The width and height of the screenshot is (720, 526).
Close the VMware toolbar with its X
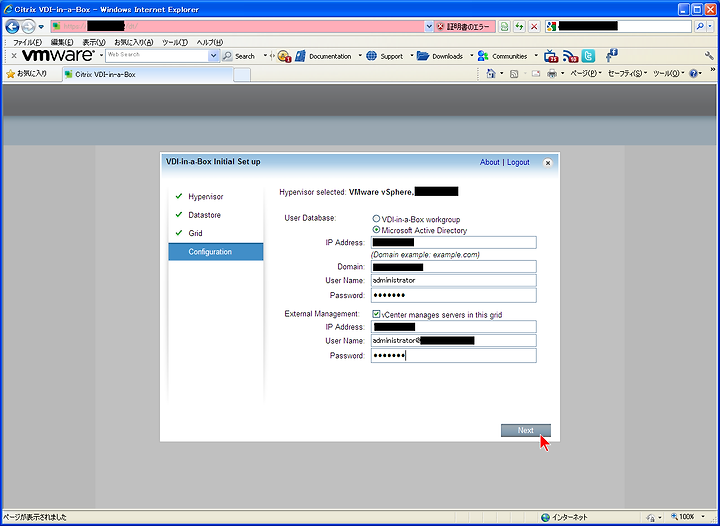pyautogui.click(x=14, y=56)
